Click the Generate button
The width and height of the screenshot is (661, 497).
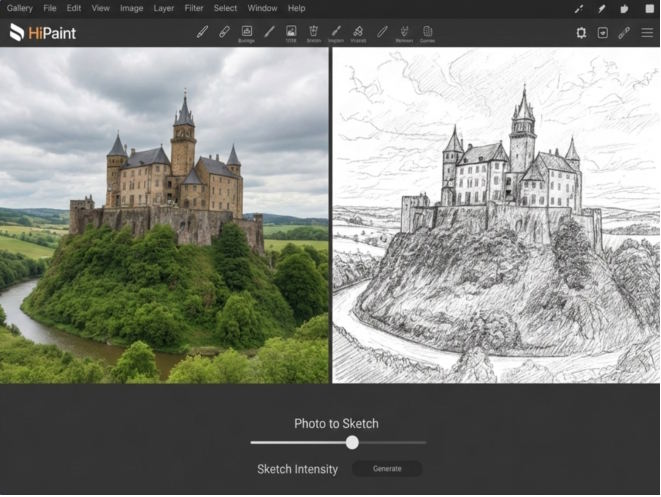387,469
